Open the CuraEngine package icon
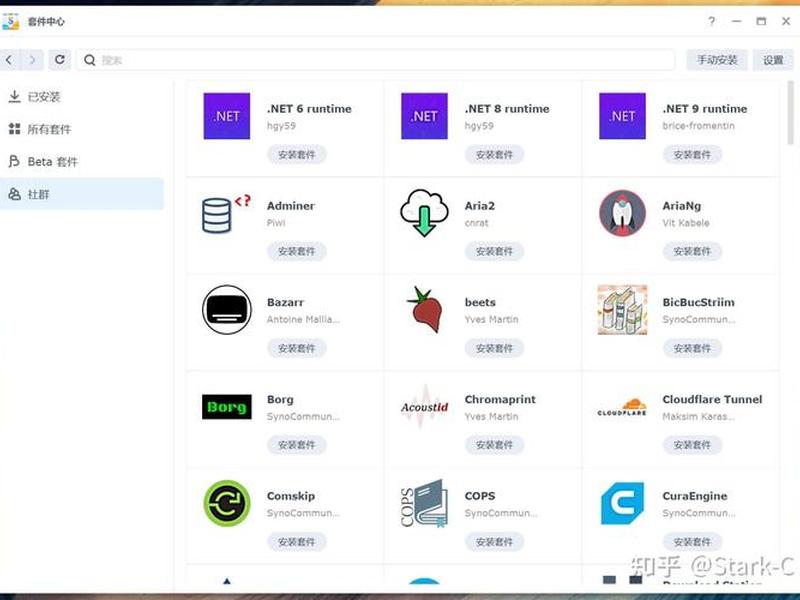 click(622, 503)
